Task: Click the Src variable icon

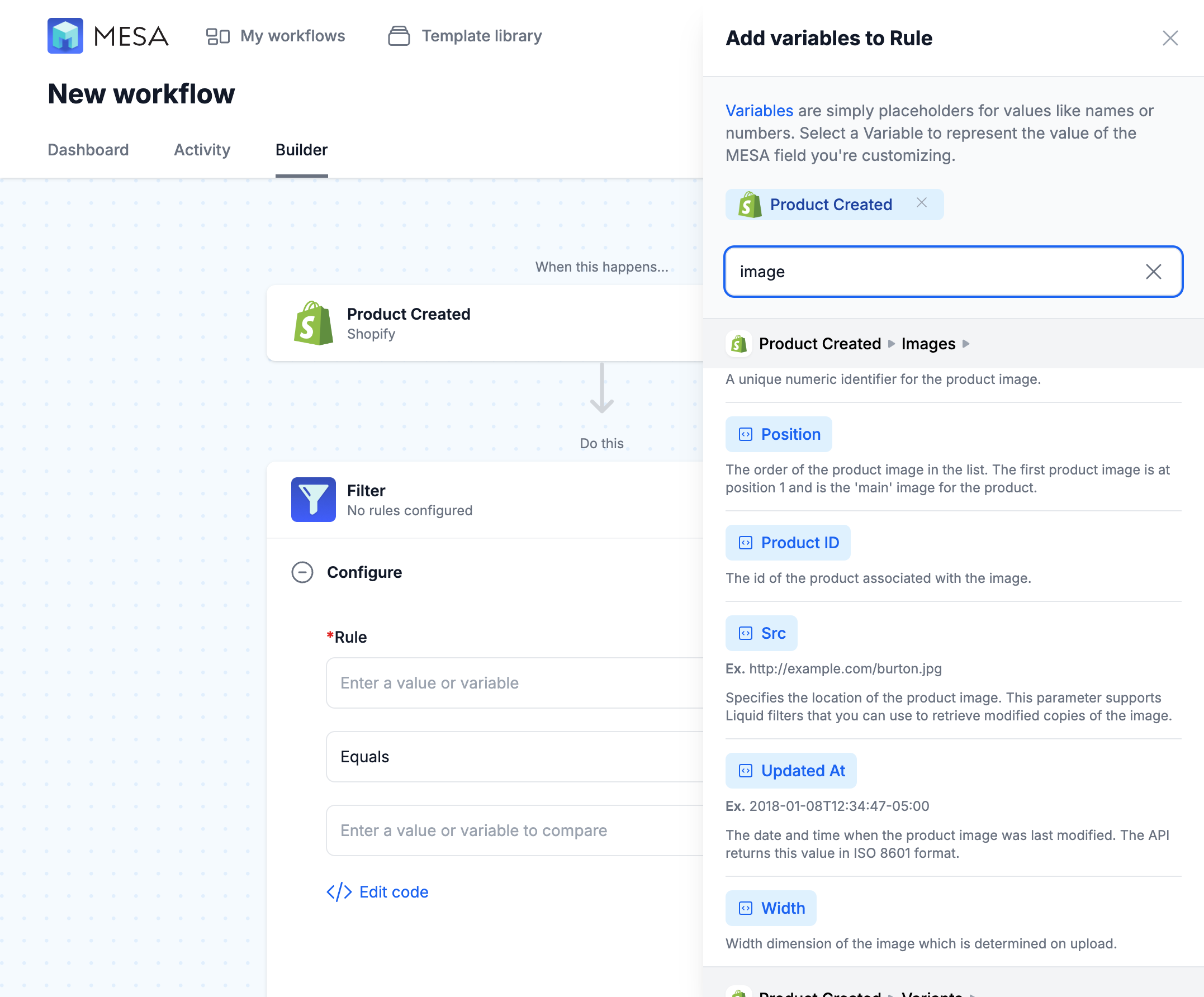Action: click(745, 632)
